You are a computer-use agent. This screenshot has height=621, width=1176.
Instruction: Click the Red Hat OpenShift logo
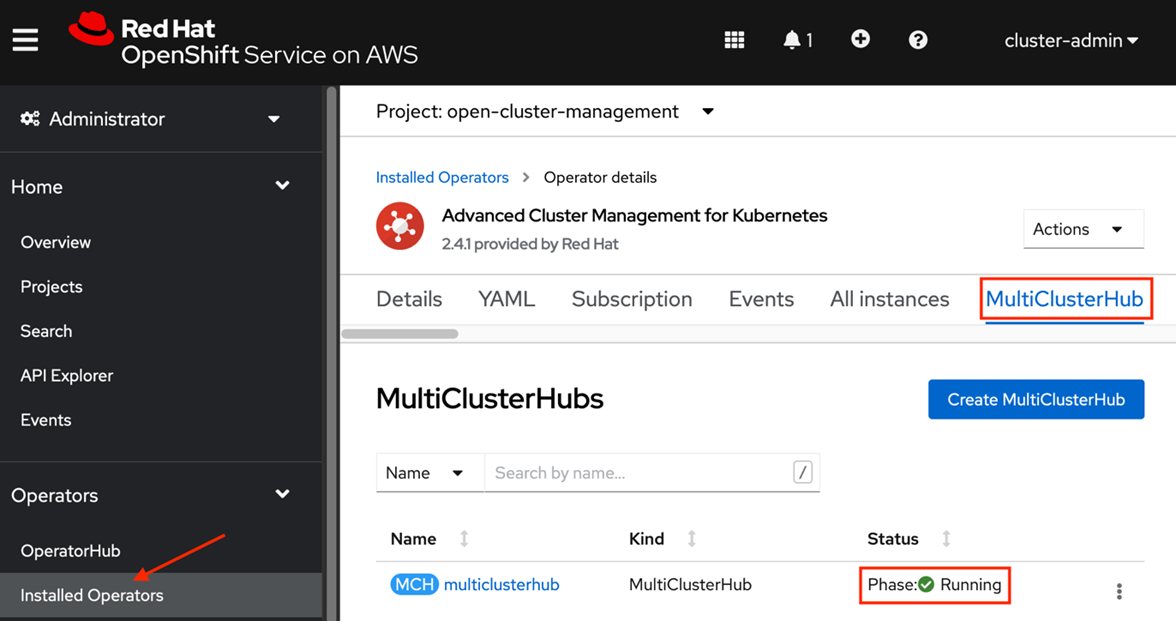(x=243, y=40)
